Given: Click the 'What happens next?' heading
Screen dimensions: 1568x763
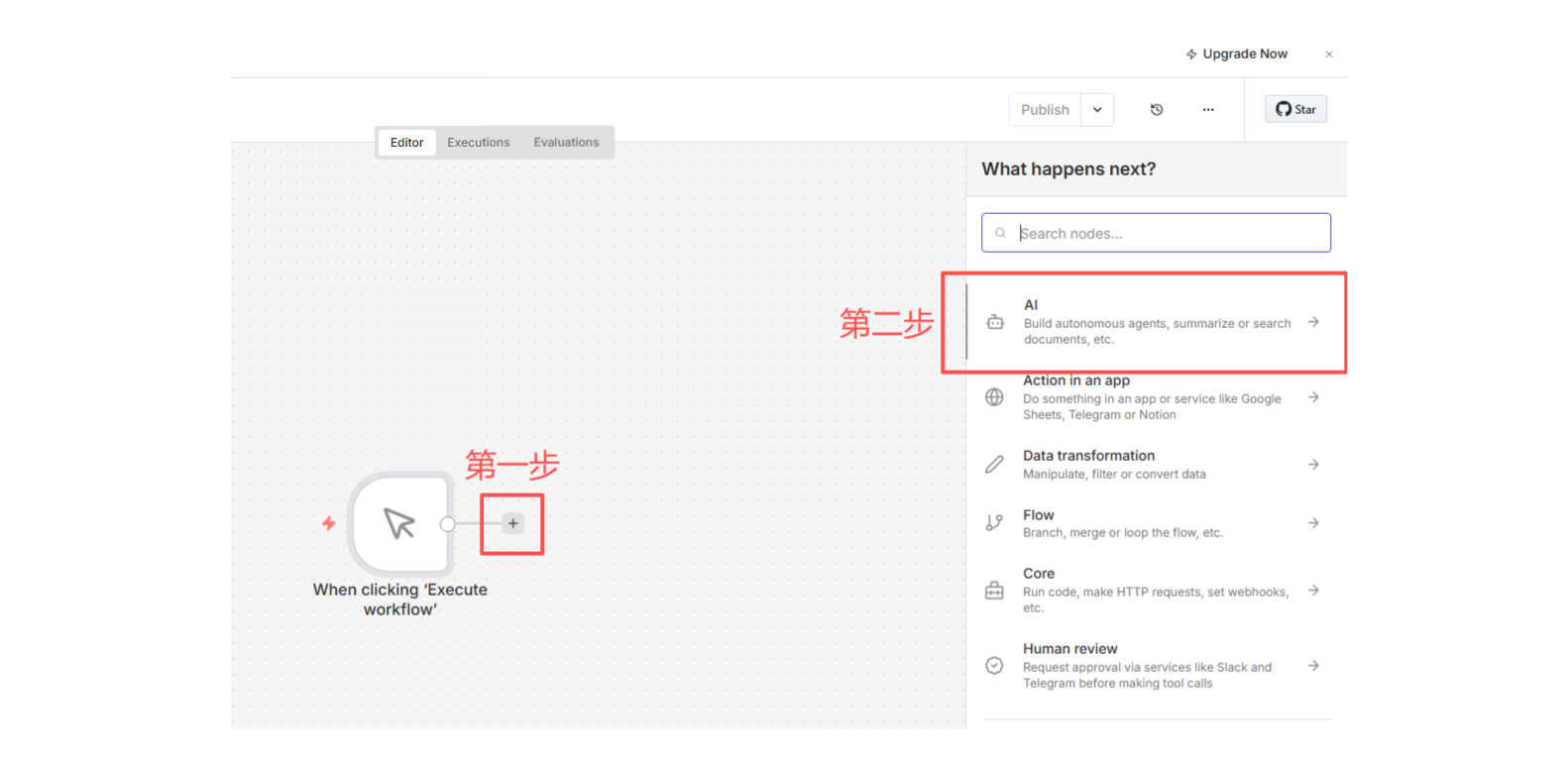Looking at the screenshot, I should click(x=1068, y=169).
